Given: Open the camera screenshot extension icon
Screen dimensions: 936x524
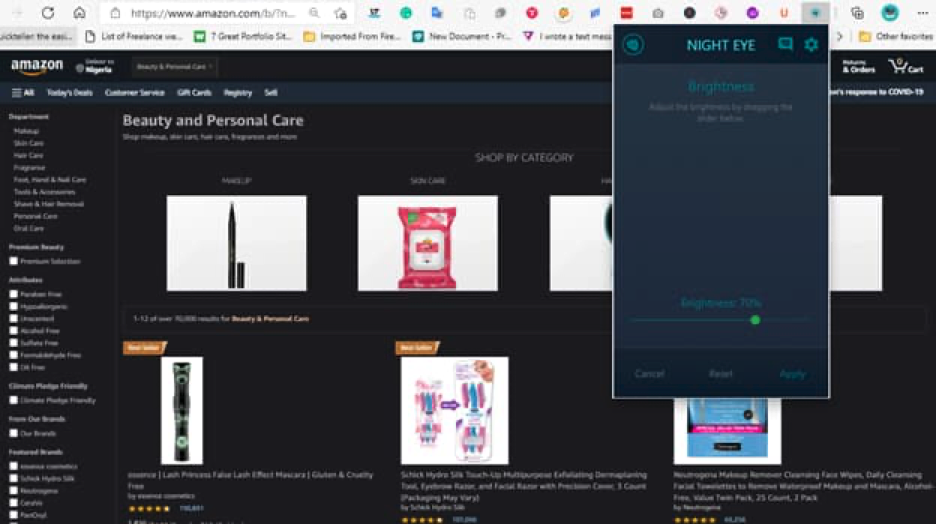Looking at the screenshot, I should click(658, 13).
